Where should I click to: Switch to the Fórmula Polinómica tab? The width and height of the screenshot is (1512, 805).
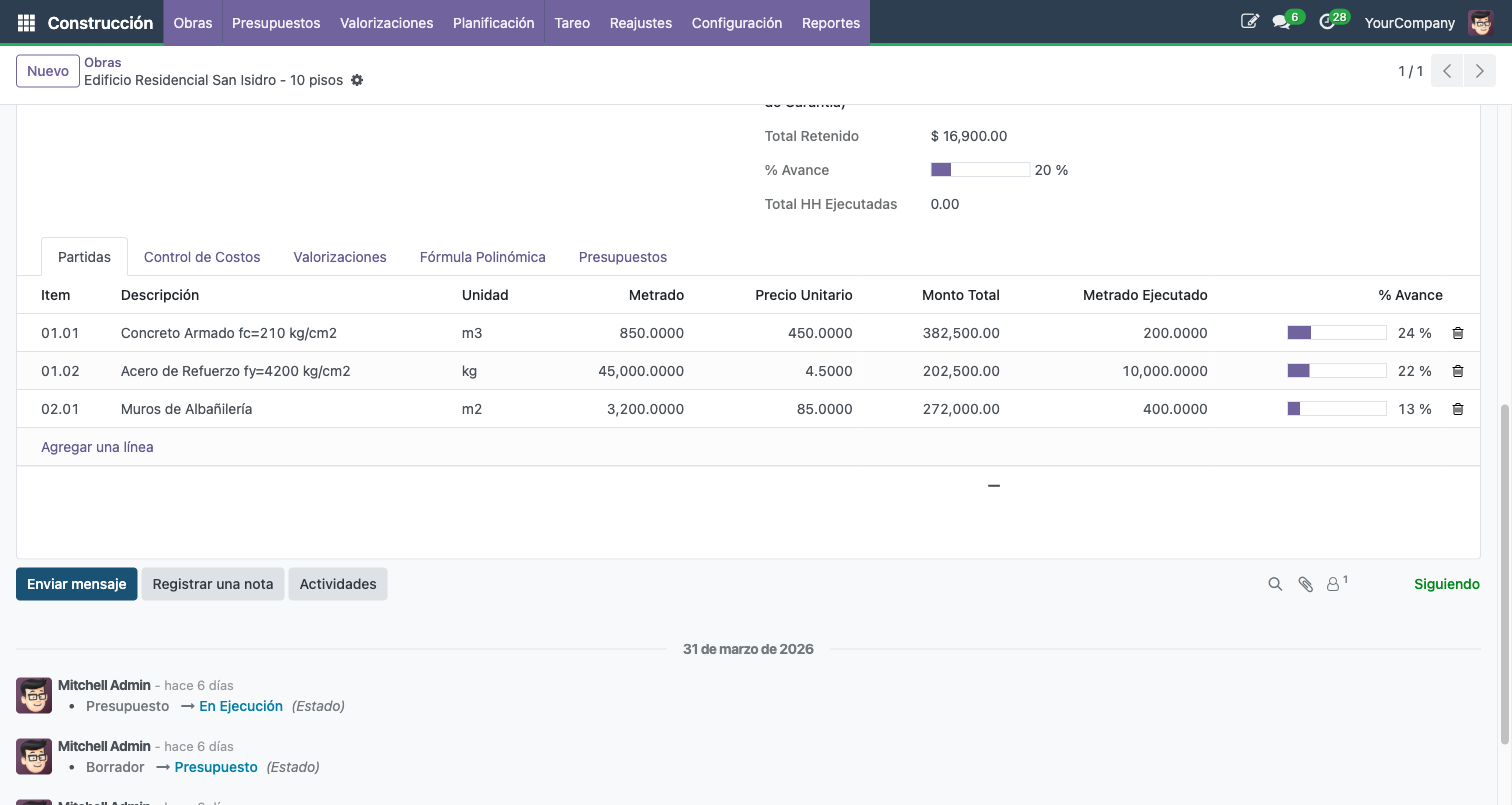(482, 257)
